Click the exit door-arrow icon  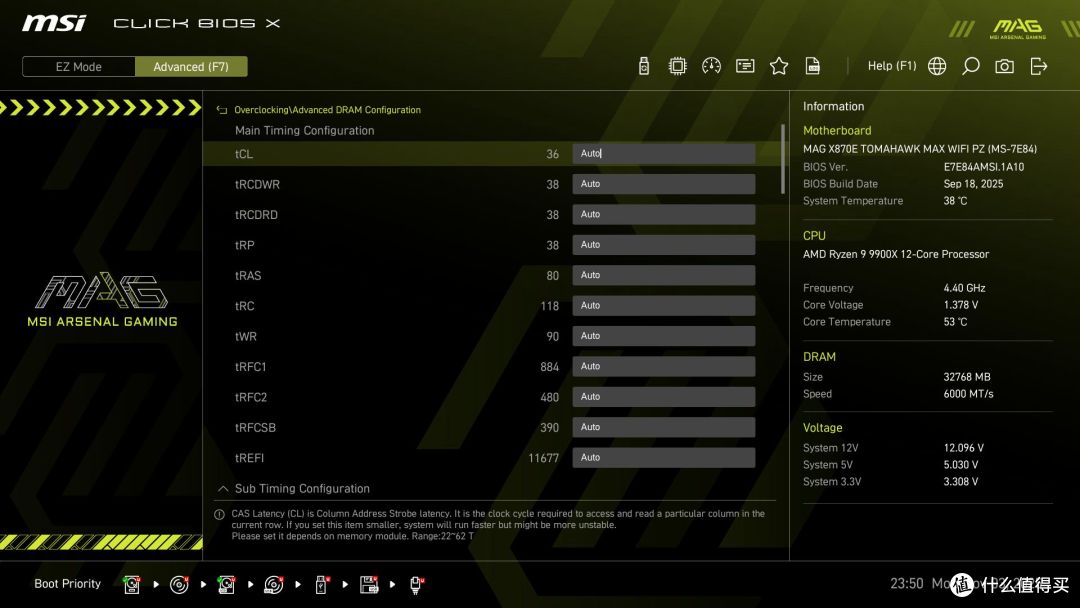1039,66
